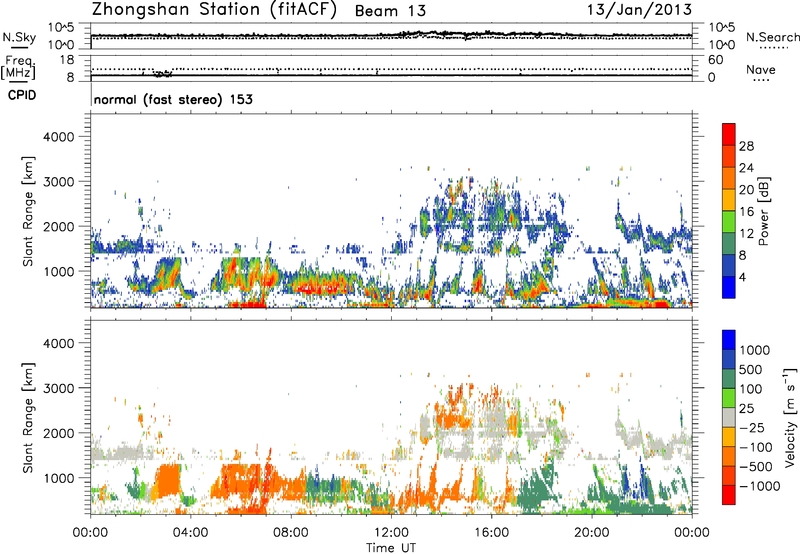
Task: Click the red bottom of velocity colorbar
Action: (x=729, y=495)
